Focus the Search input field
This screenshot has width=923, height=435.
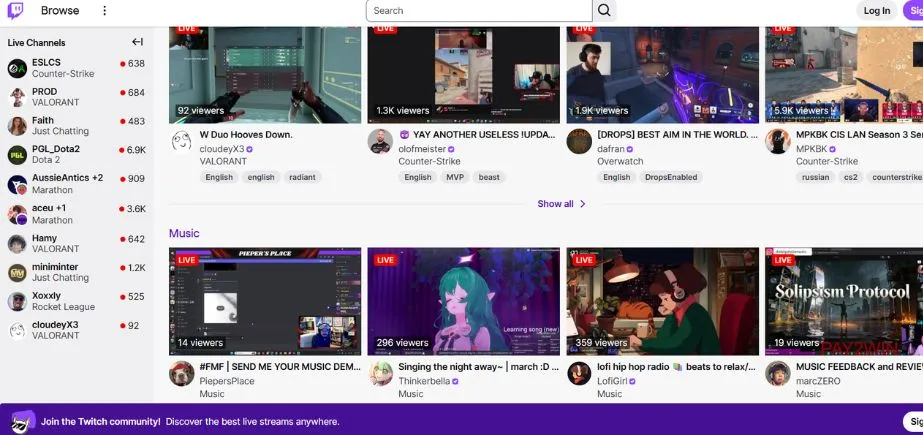tap(479, 11)
